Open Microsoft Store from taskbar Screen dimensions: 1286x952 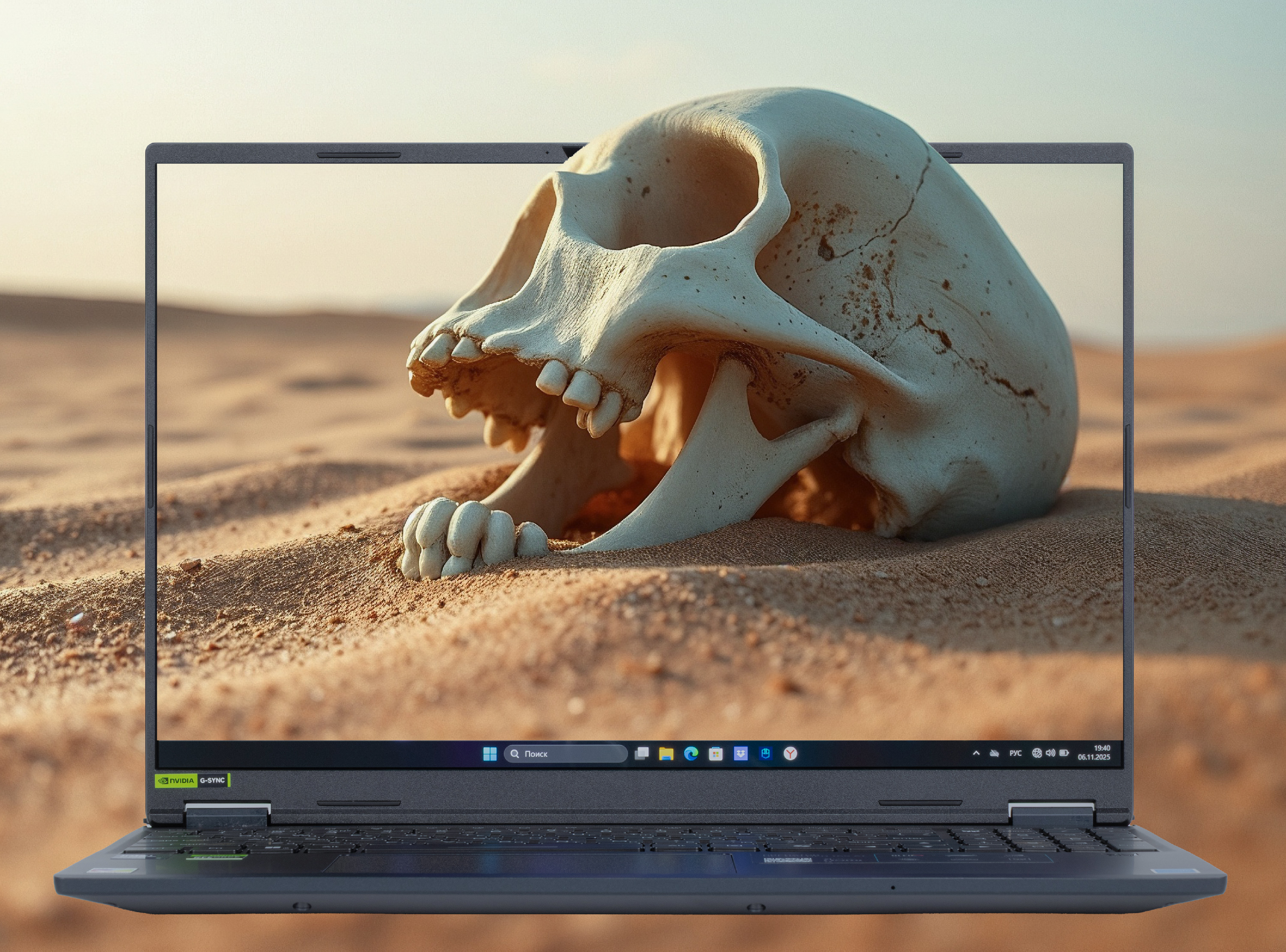tap(715, 754)
